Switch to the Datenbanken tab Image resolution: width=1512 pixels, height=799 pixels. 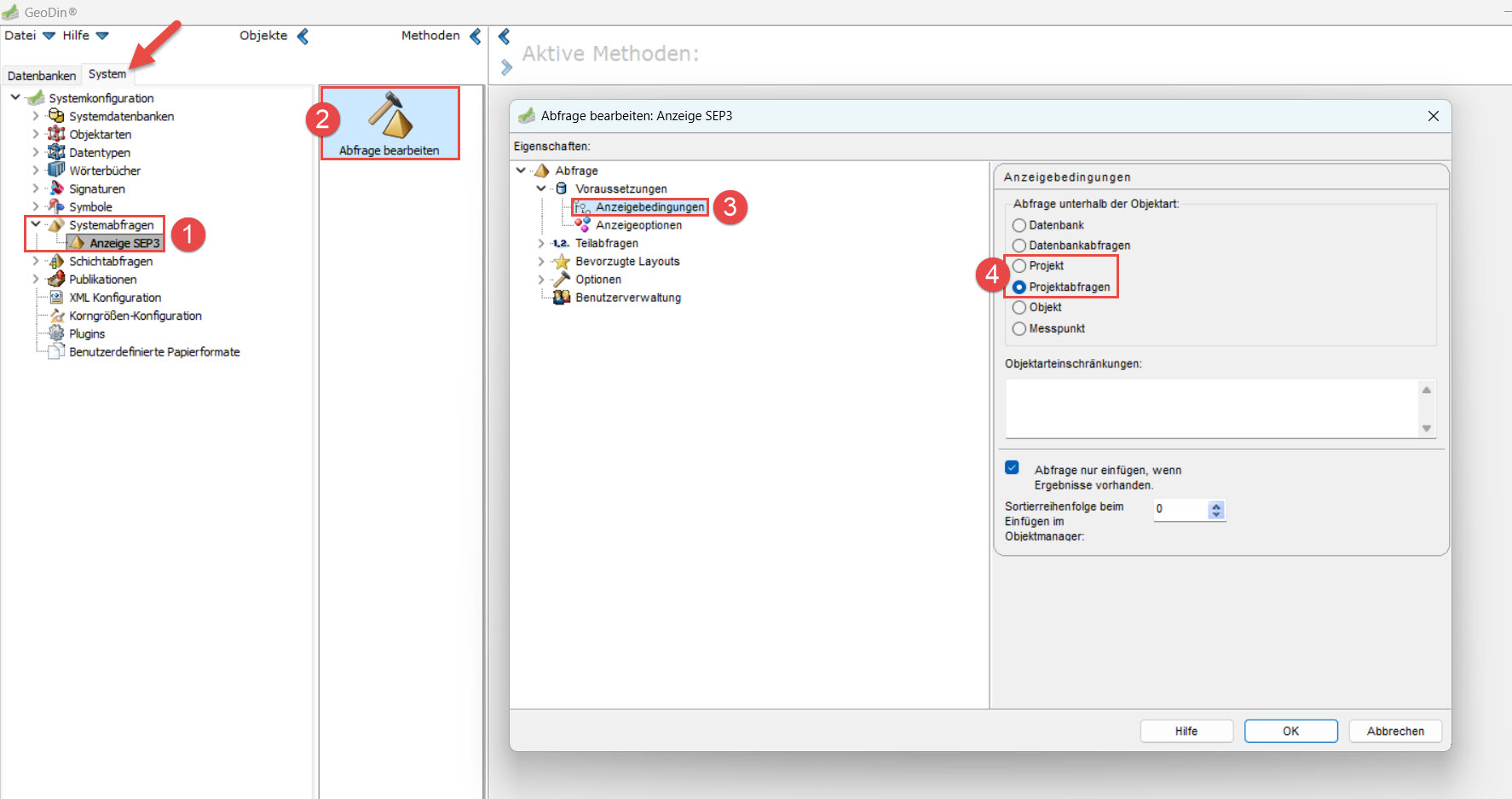(41, 75)
